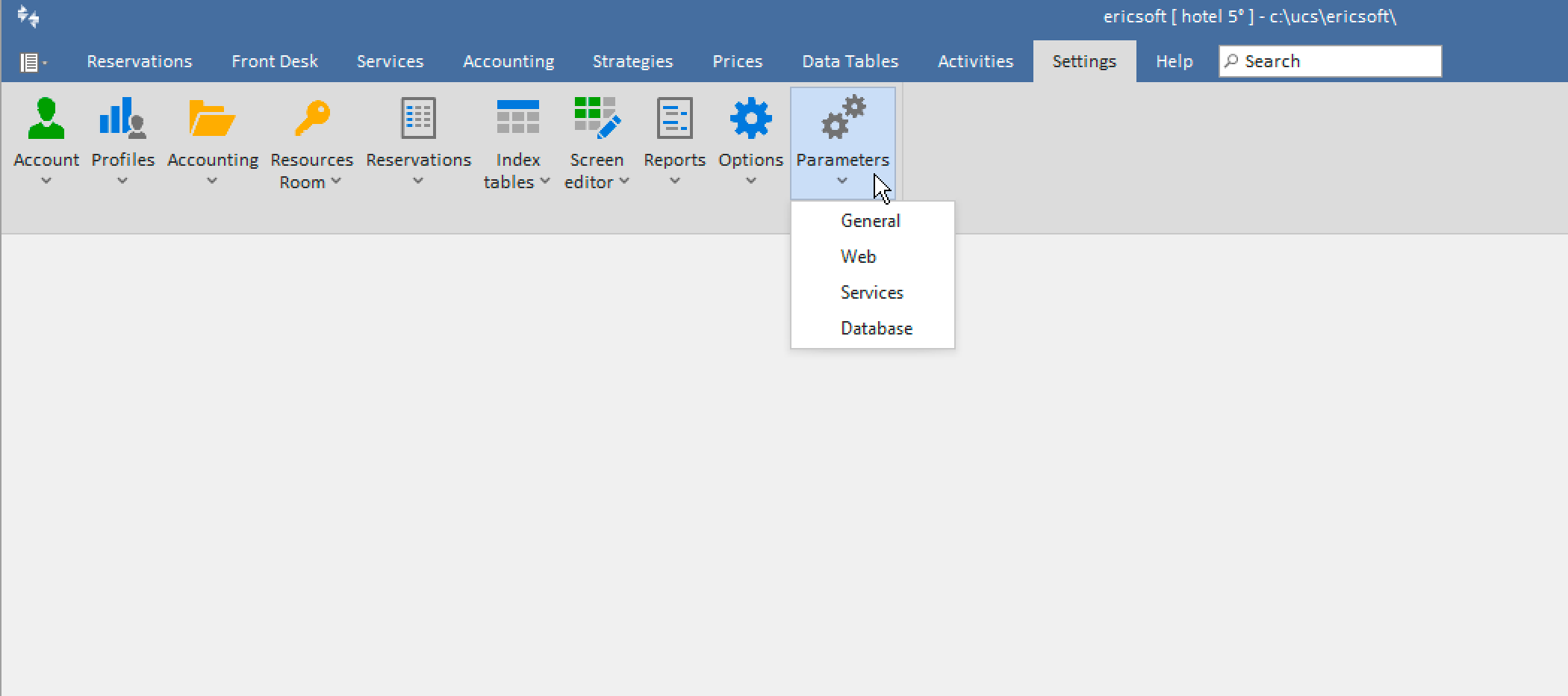1568x696 pixels.
Task: Expand the Profiles dropdown chevron
Action: point(122,181)
